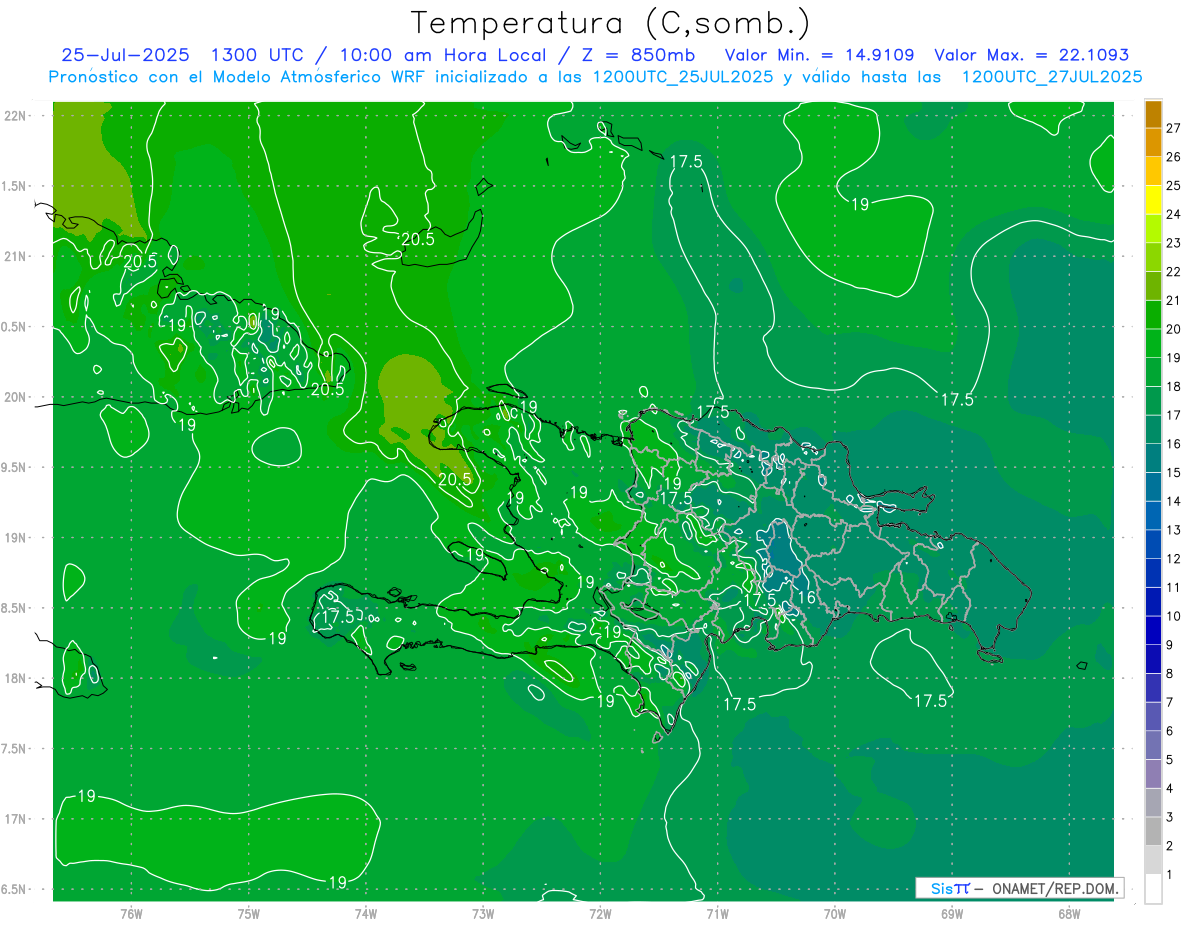The height and width of the screenshot is (927, 1200).
Task: Select '1200UTC_27JUL2025' valid-until time
Action: pyautogui.click(x=1052, y=77)
